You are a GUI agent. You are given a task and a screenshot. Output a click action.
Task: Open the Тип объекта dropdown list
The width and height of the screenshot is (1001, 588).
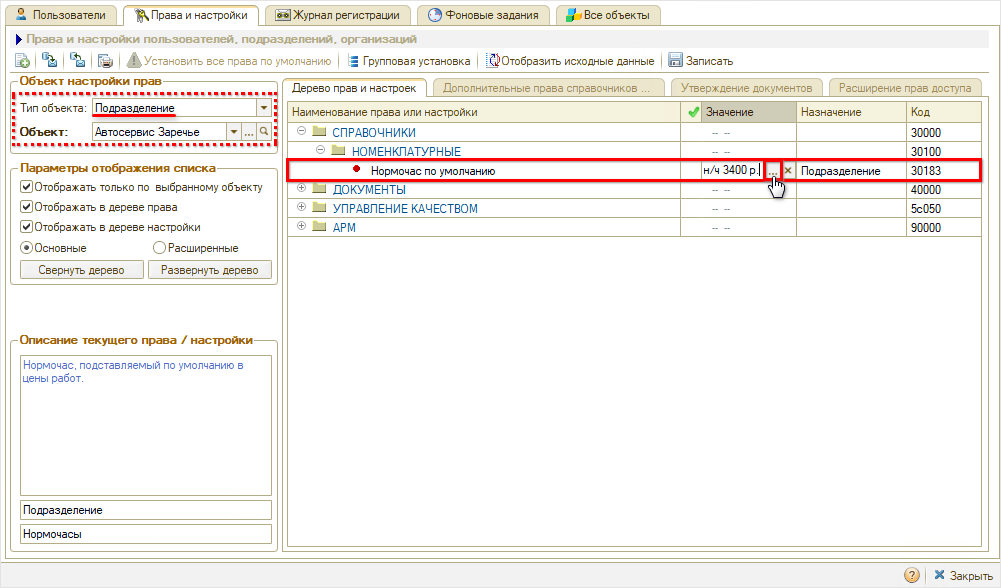tap(263, 107)
